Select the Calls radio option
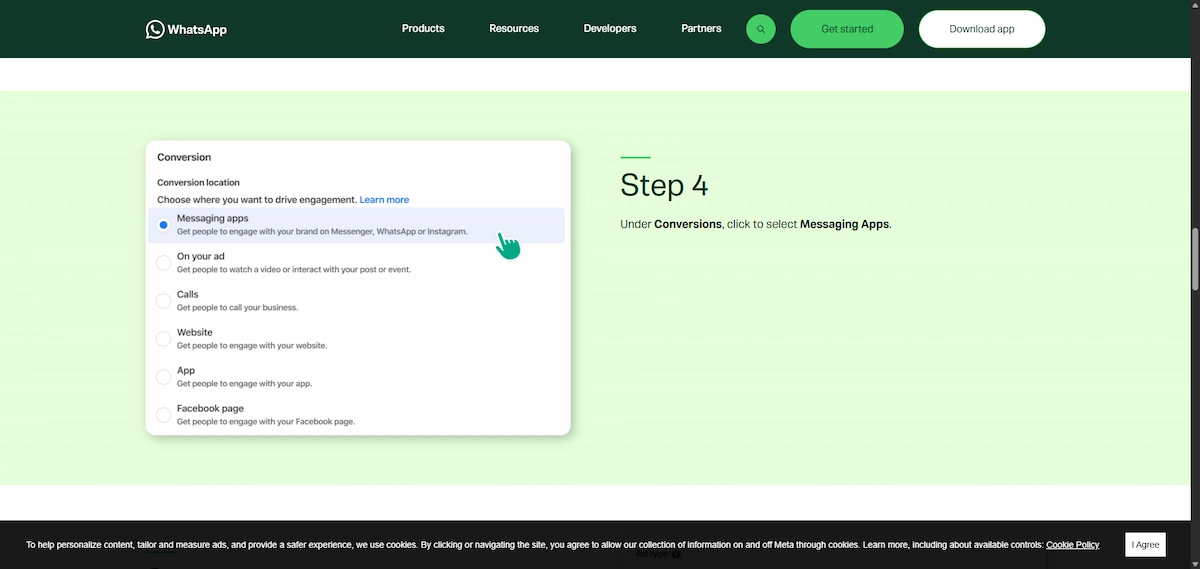1200x569 pixels. pyautogui.click(x=163, y=301)
